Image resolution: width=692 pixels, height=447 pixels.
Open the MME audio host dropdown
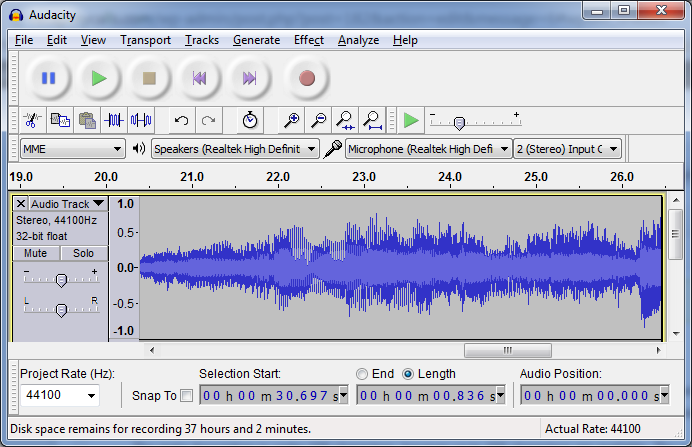[x=72, y=149]
